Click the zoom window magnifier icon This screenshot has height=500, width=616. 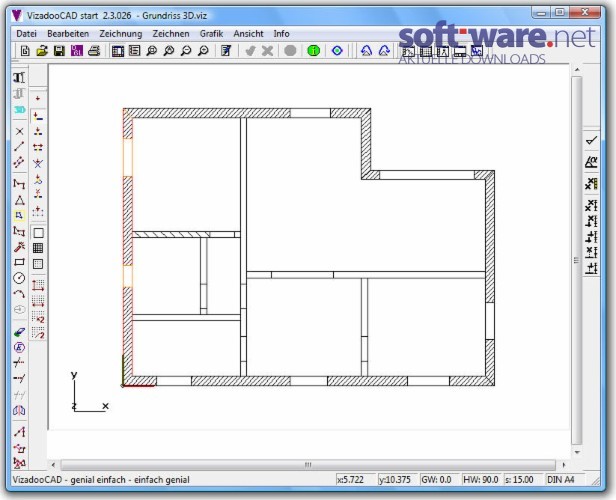click(152, 51)
